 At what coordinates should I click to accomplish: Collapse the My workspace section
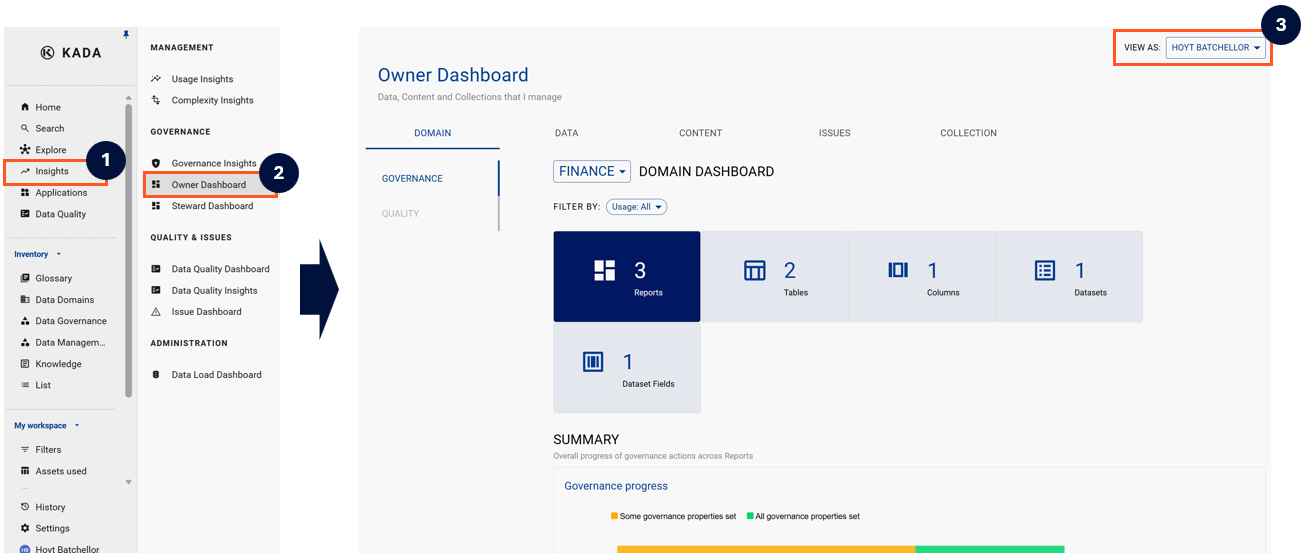tap(77, 426)
